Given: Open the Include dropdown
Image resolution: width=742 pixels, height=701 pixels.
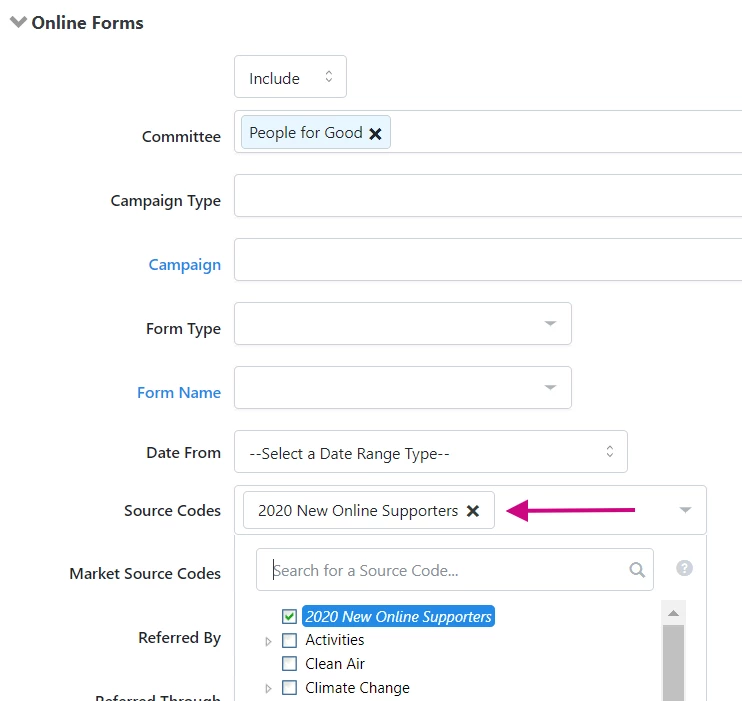Looking at the screenshot, I should 290,77.
